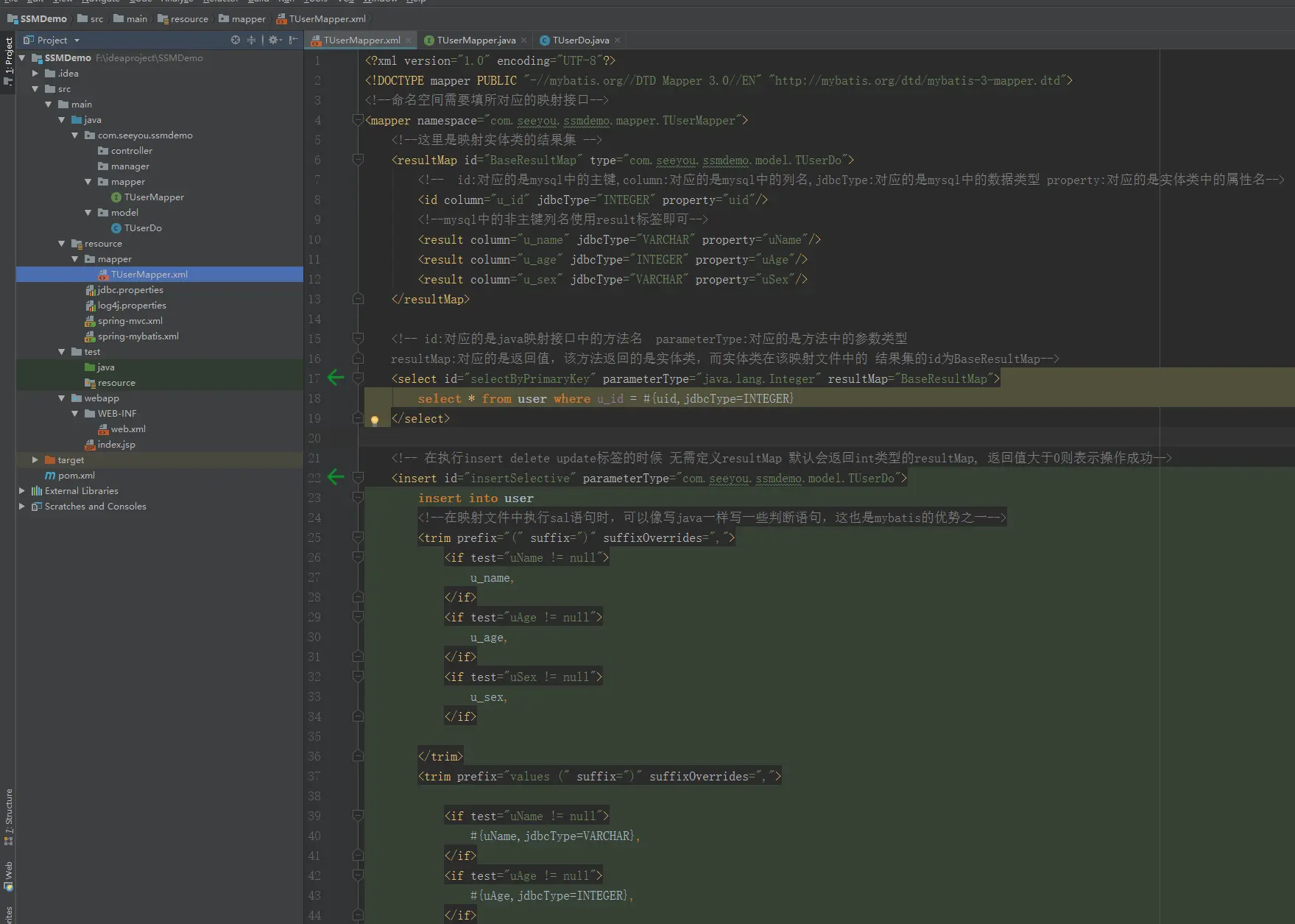1295x924 pixels.
Task: Click gutter navigation arrow beside insertSelective
Action: click(336, 477)
